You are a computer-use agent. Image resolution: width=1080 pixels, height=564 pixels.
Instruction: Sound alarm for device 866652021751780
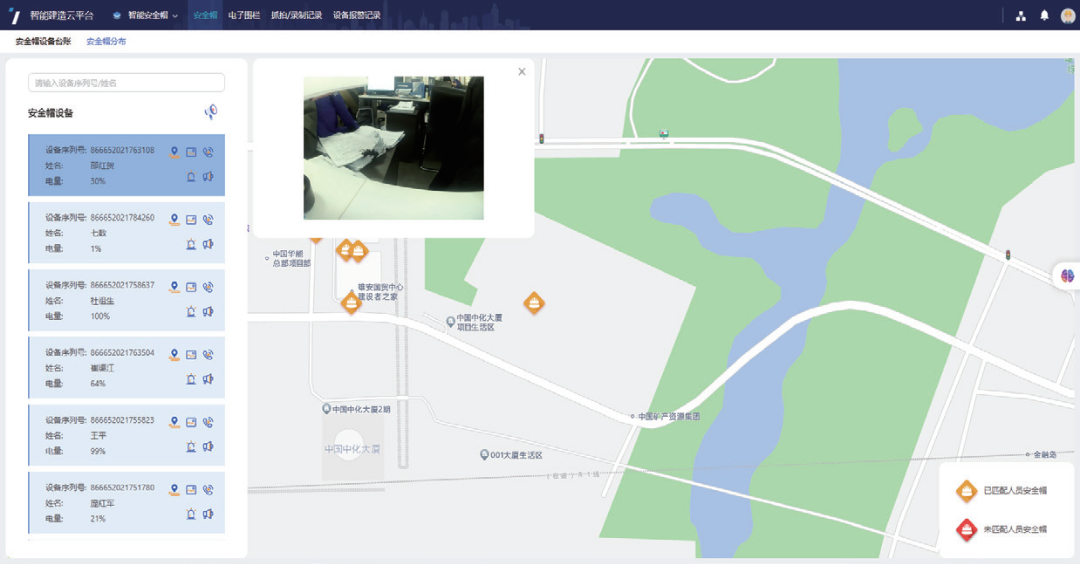coord(191,514)
